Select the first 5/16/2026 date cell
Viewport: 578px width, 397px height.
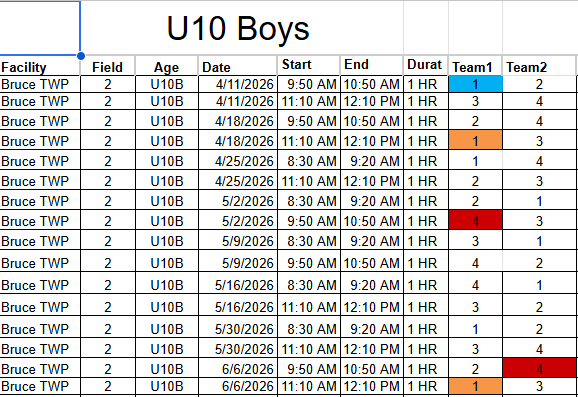(237, 284)
